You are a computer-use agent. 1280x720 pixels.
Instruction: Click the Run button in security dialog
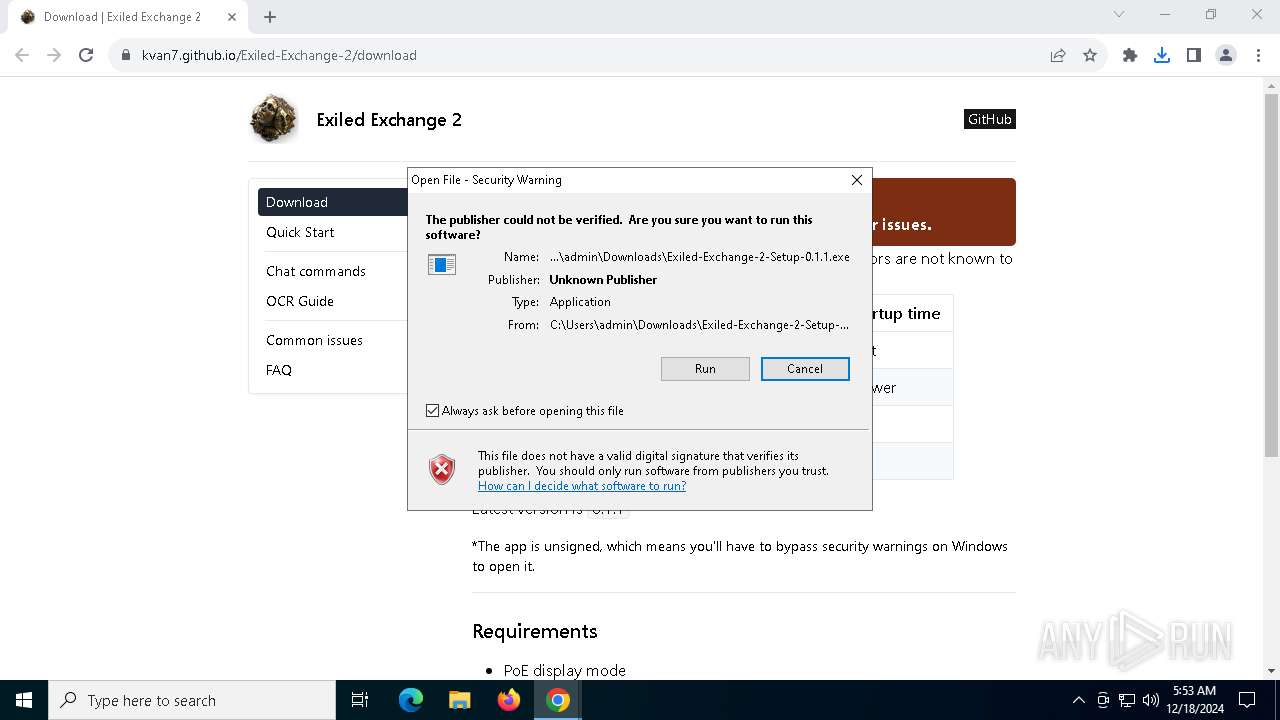click(705, 369)
